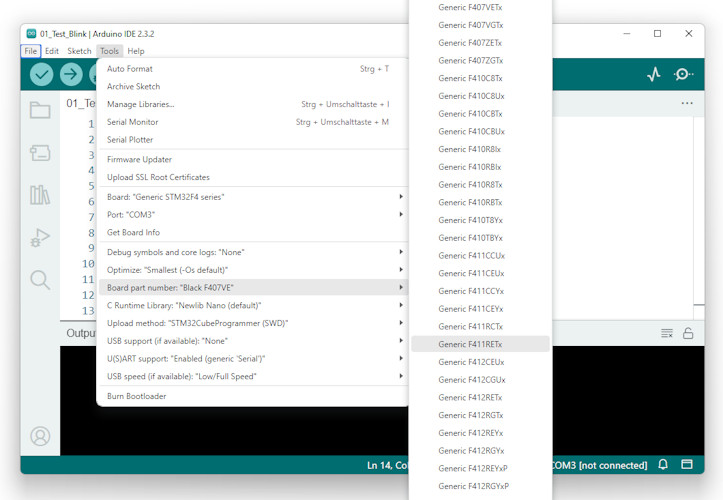The width and height of the screenshot is (723, 500).
Task: Select Generic F410CBUx part number
Action: (x=480, y=131)
